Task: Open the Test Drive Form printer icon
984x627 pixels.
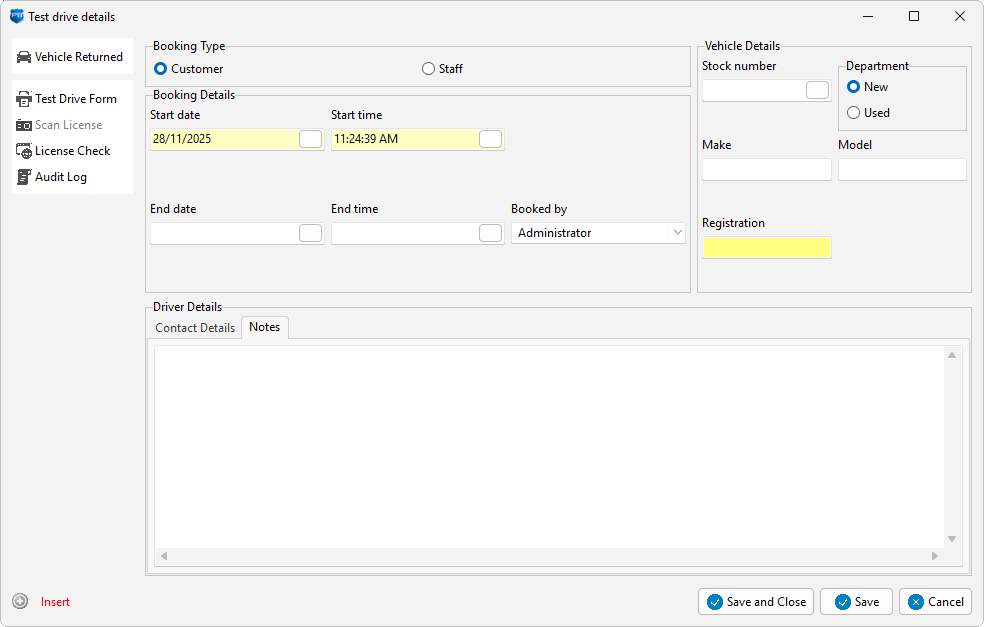Action: click(x=24, y=99)
